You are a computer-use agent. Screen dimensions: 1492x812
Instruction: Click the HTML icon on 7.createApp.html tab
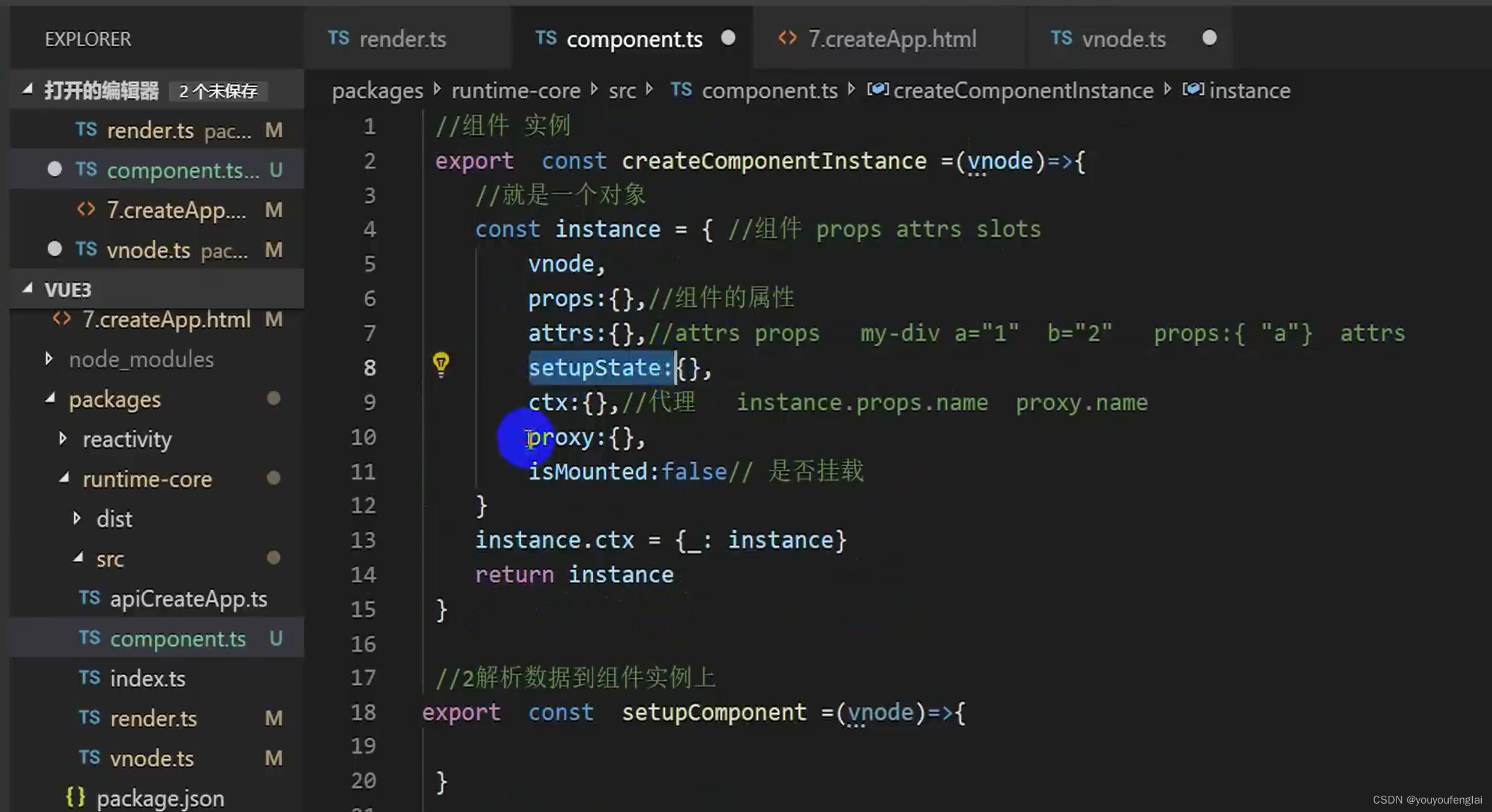(x=787, y=38)
